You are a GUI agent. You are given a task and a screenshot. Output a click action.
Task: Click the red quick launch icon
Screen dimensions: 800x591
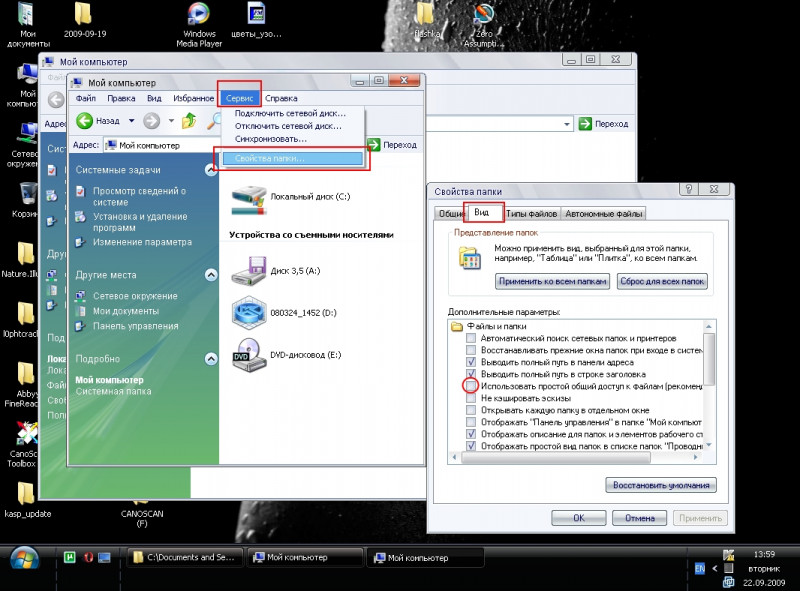(x=88, y=557)
